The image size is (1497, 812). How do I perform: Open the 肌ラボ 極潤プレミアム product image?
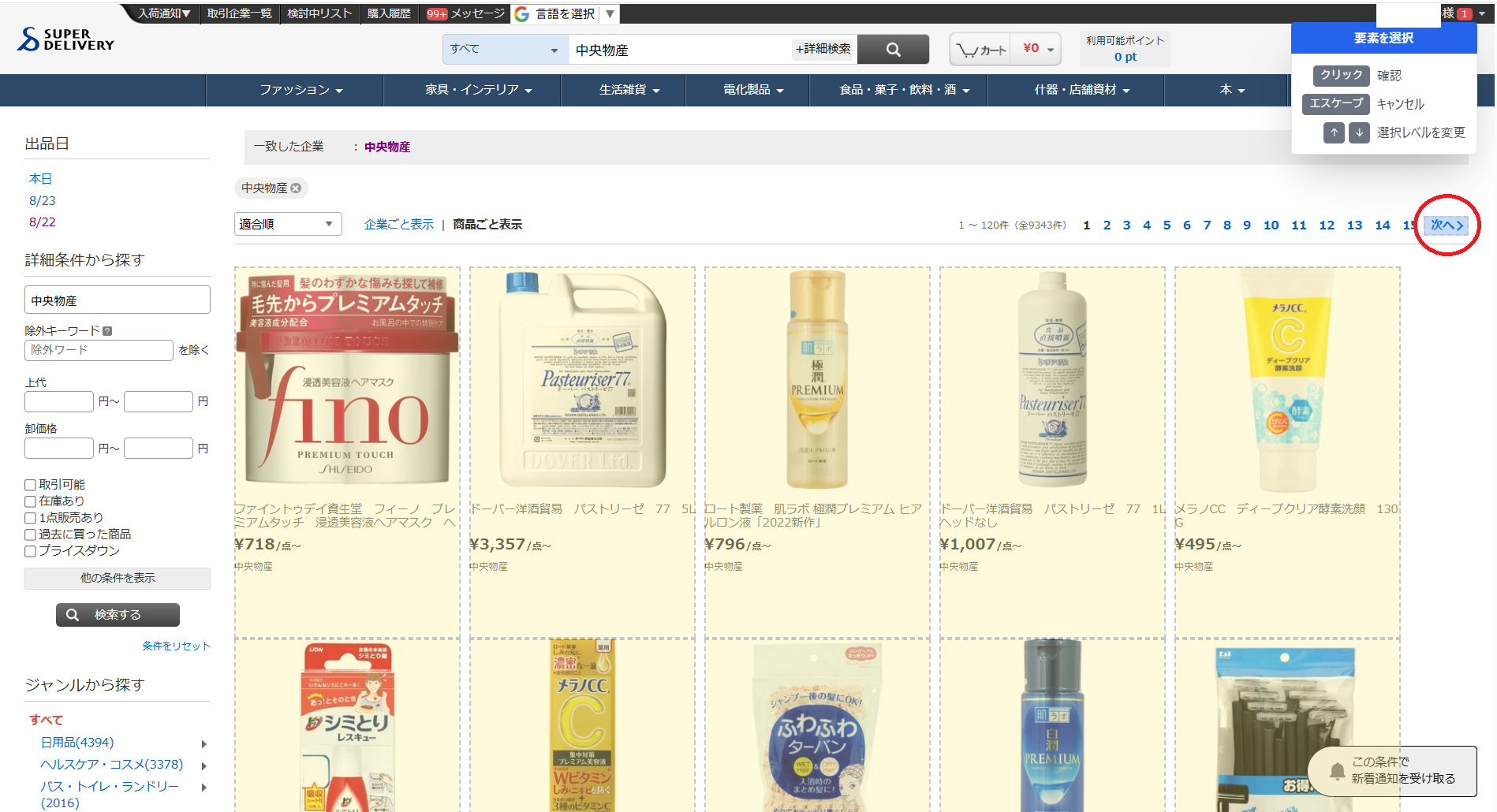[x=817, y=381]
